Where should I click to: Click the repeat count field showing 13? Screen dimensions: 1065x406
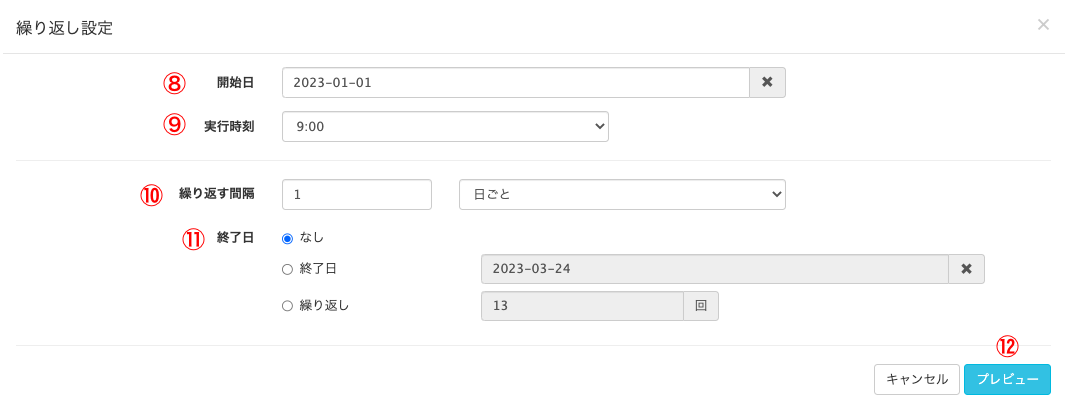582,306
